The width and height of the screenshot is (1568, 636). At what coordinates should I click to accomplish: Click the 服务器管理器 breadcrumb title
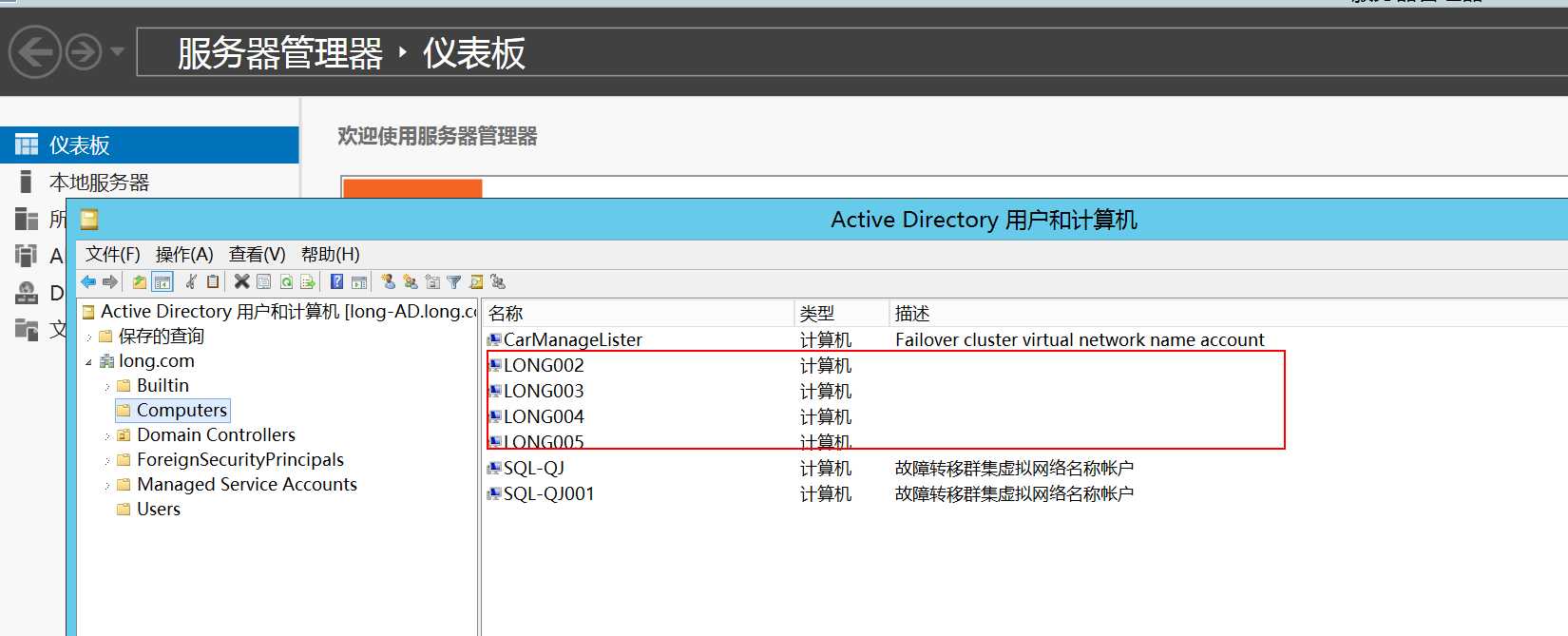(280, 52)
